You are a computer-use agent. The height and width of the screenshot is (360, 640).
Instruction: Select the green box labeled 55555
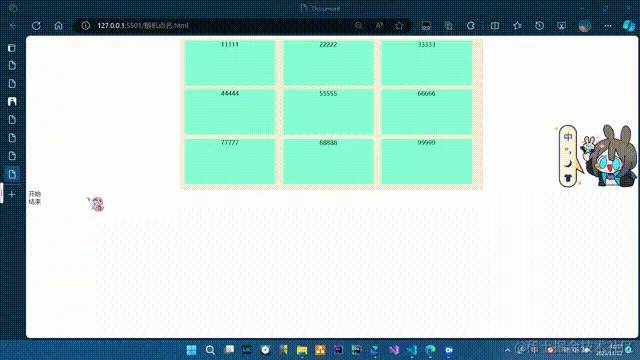[328, 112]
